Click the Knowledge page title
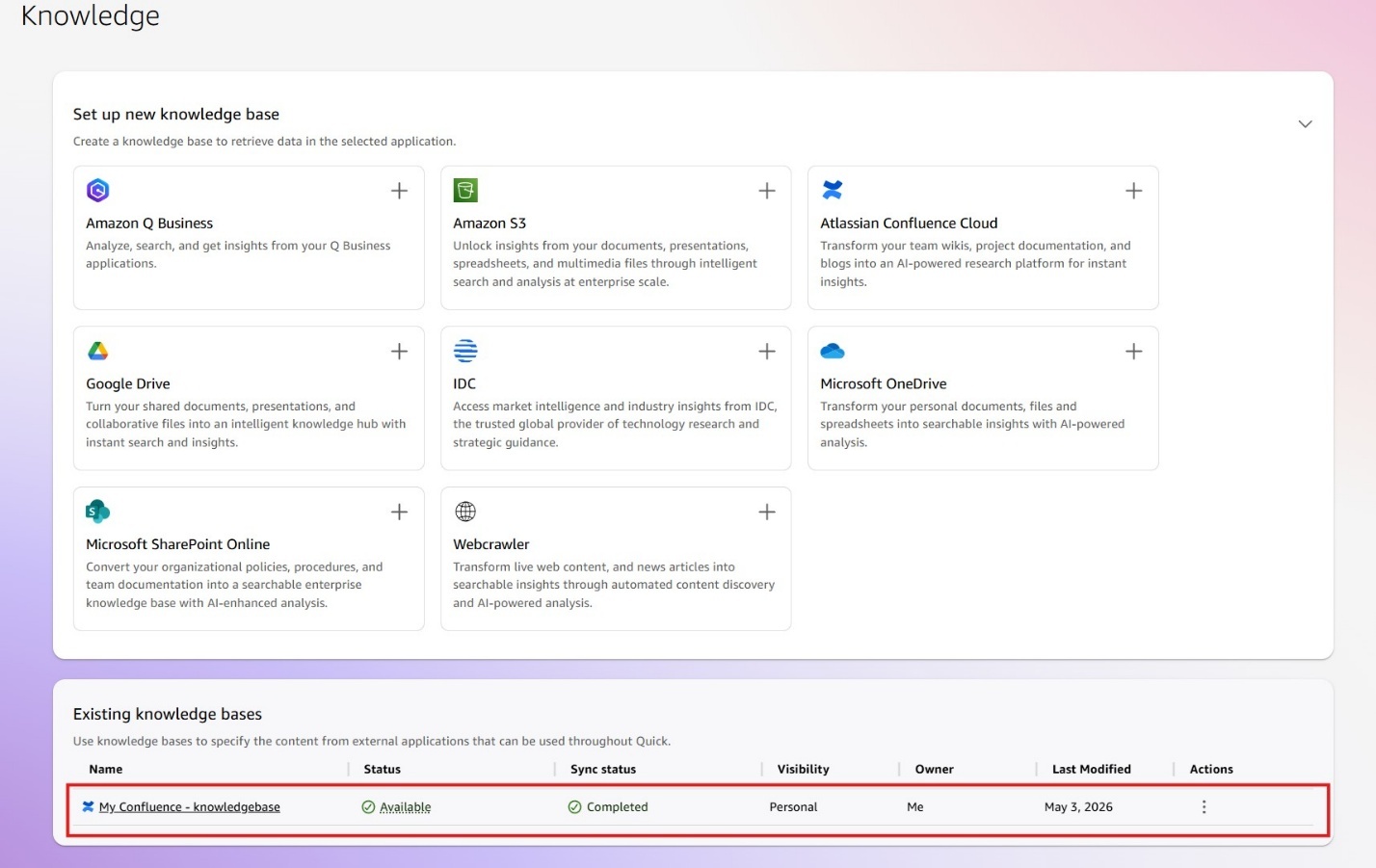The width and height of the screenshot is (1376, 868). [91, 16]
